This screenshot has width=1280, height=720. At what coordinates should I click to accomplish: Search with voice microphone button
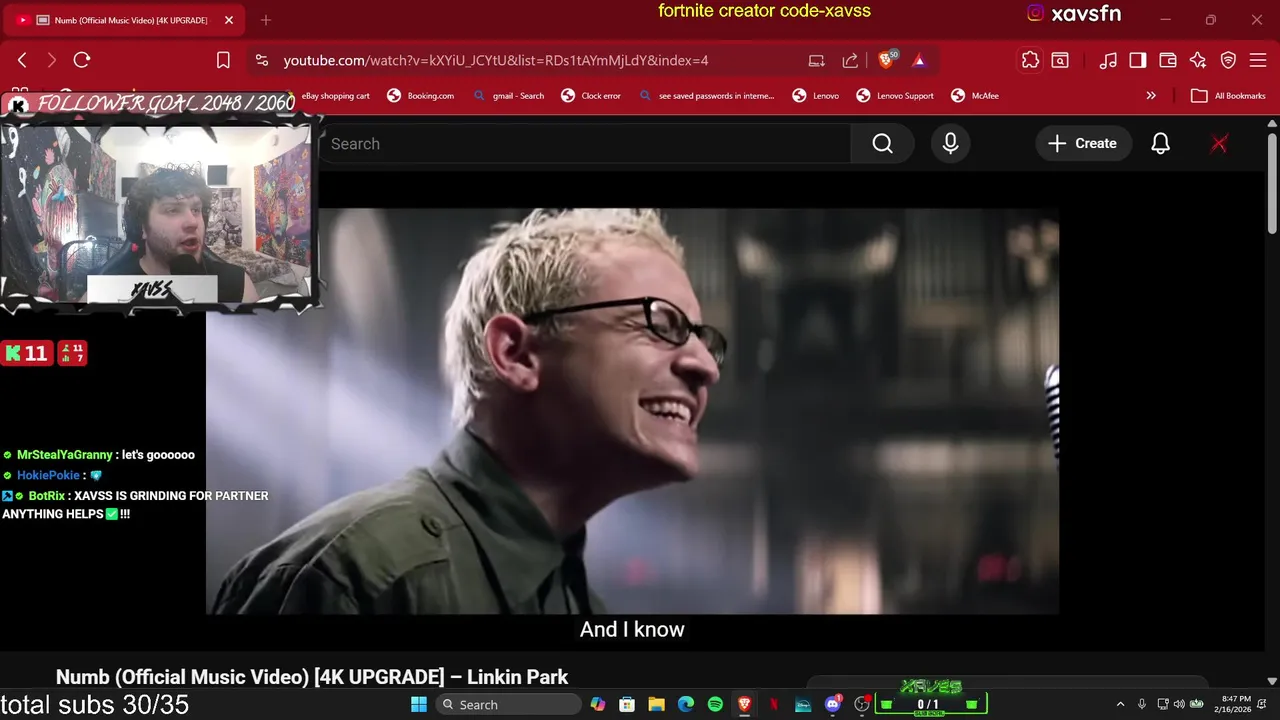point(951,144)
